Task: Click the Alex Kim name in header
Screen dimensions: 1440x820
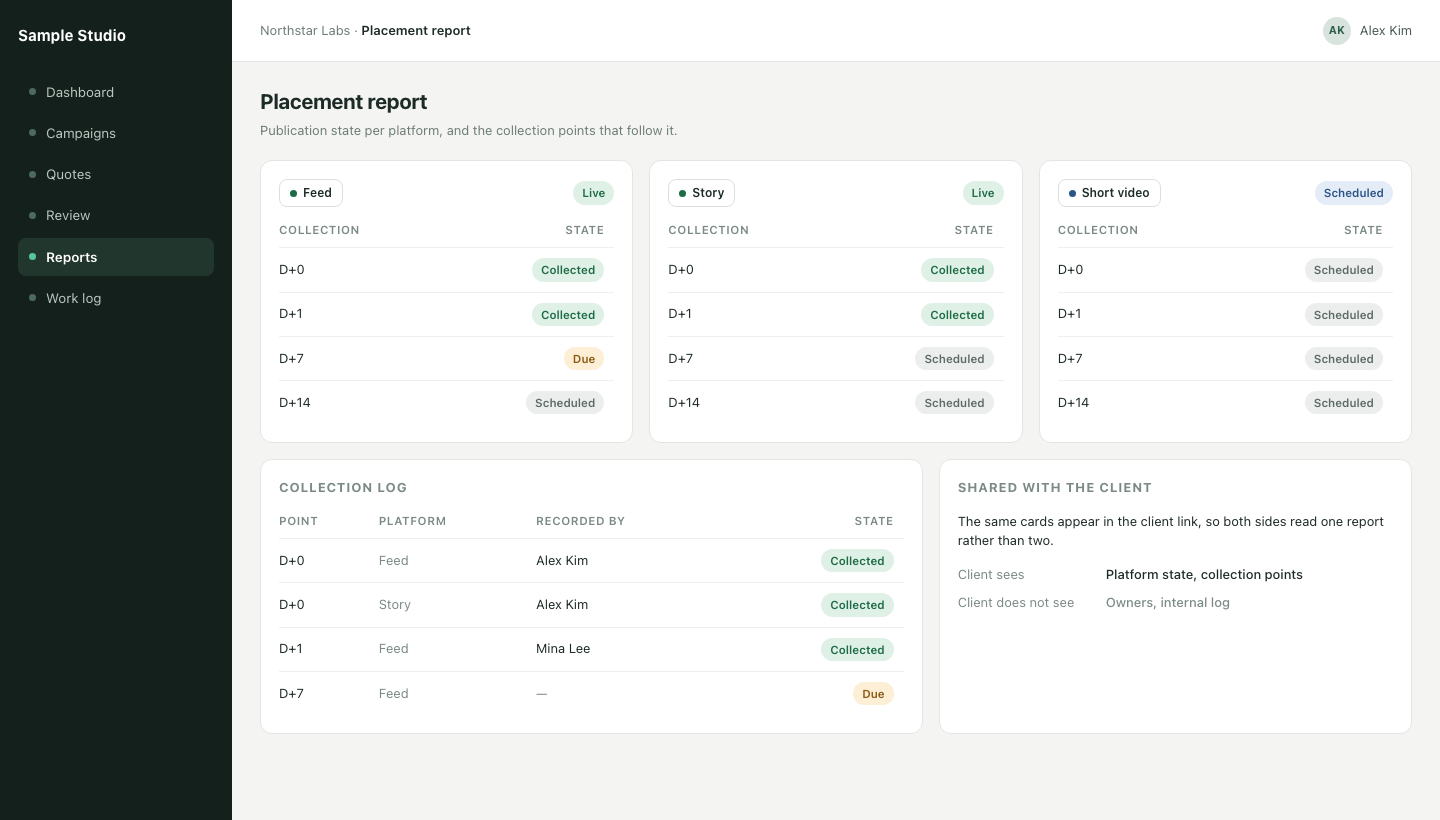Action: 1386,31
